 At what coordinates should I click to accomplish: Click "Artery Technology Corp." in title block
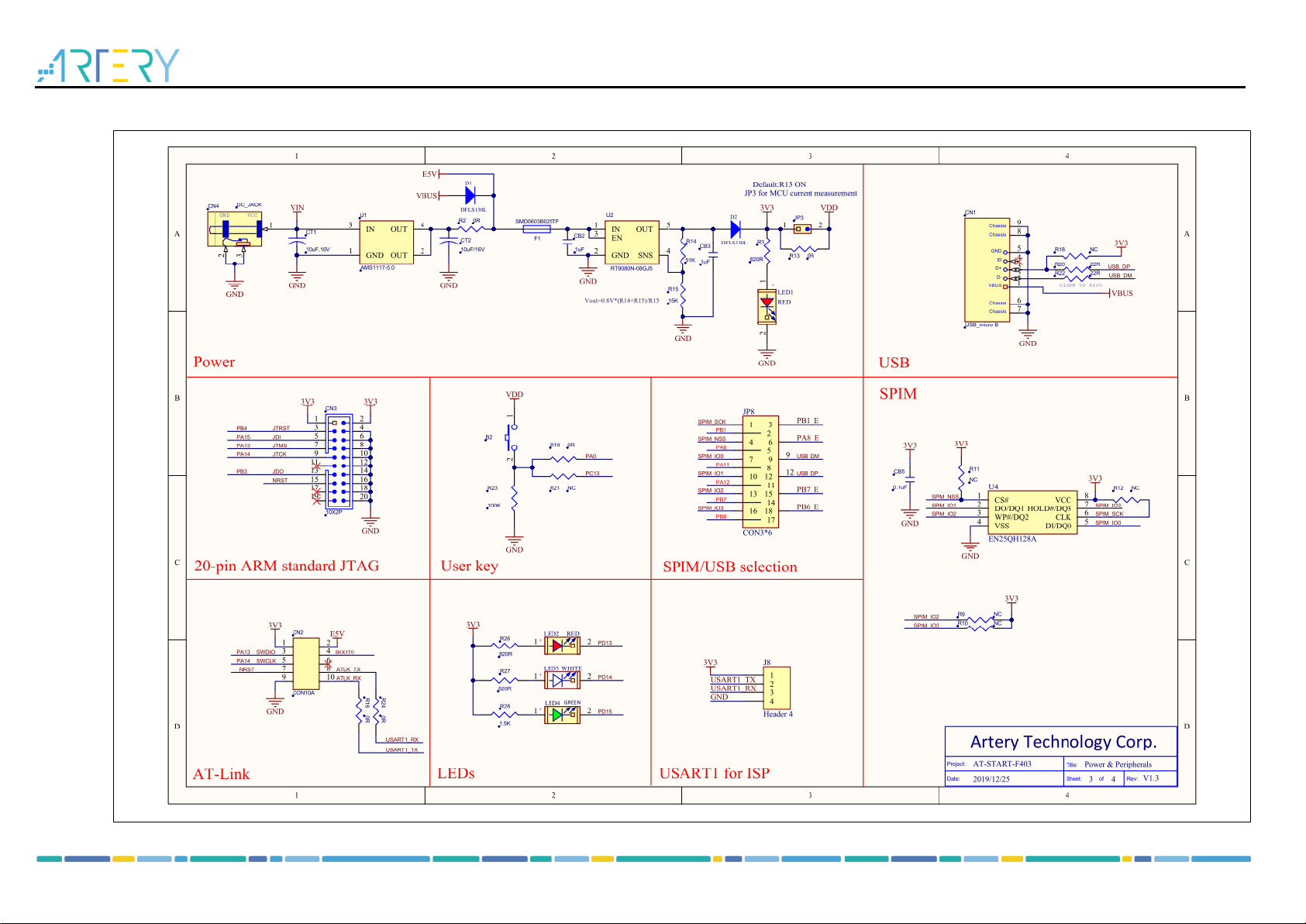[1063, 742]
